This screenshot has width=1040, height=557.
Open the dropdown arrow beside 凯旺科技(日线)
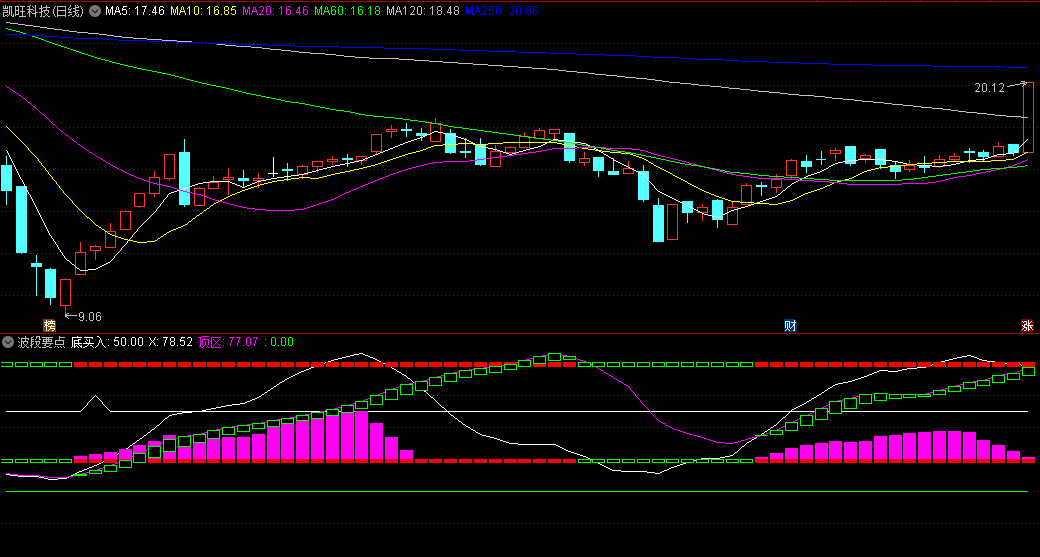[x=95, y=11]
